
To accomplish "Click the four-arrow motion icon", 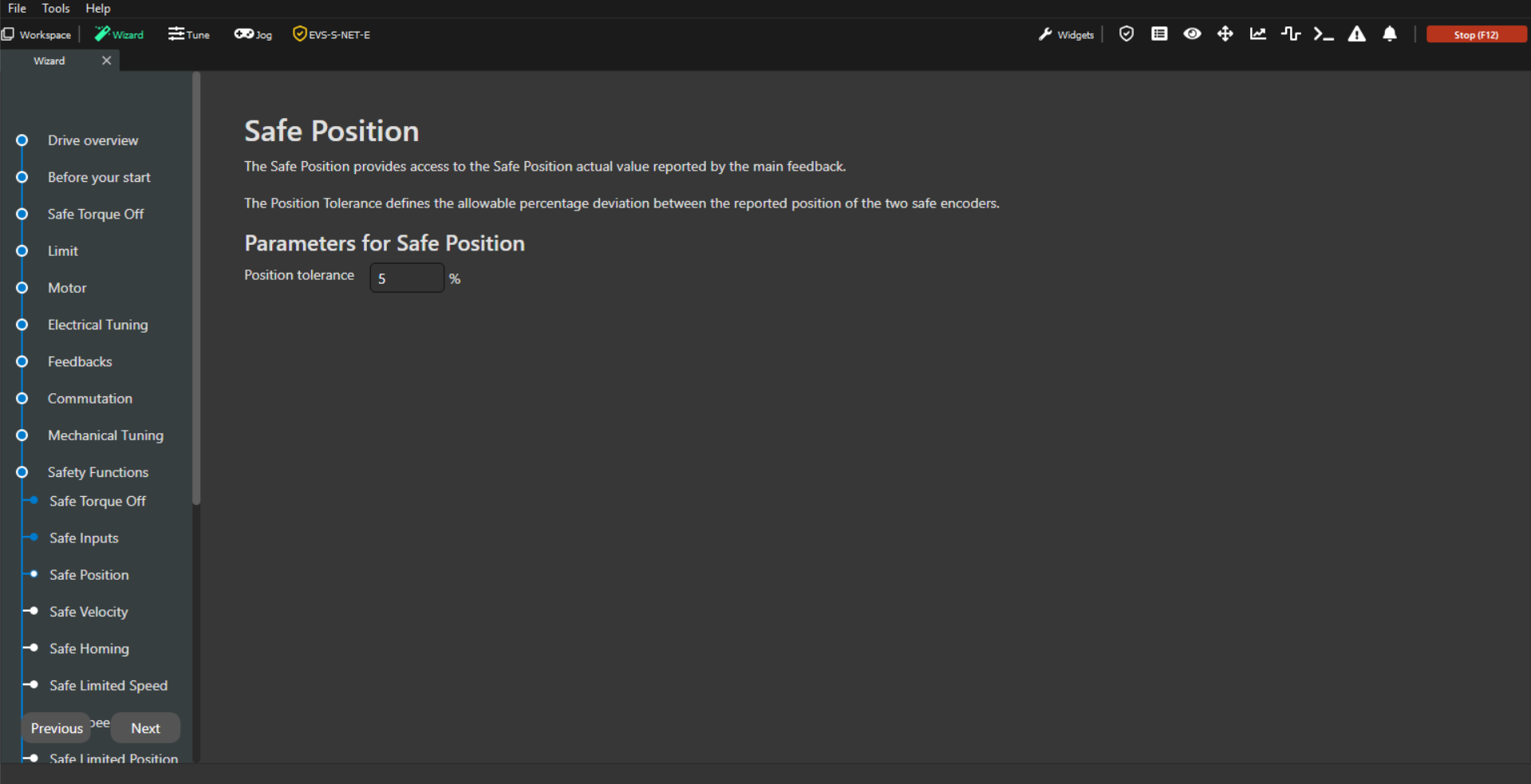I will [x=1225, y=34].
